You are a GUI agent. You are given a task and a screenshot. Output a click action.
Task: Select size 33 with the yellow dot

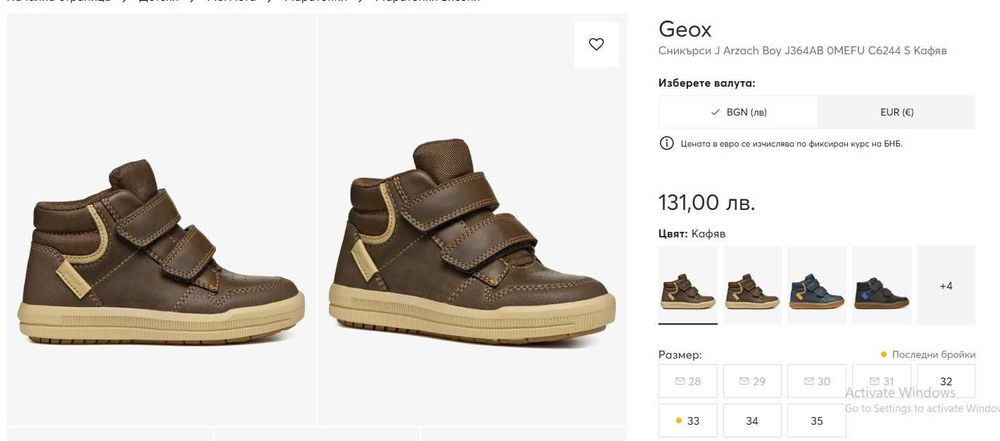tap(688, 421)
